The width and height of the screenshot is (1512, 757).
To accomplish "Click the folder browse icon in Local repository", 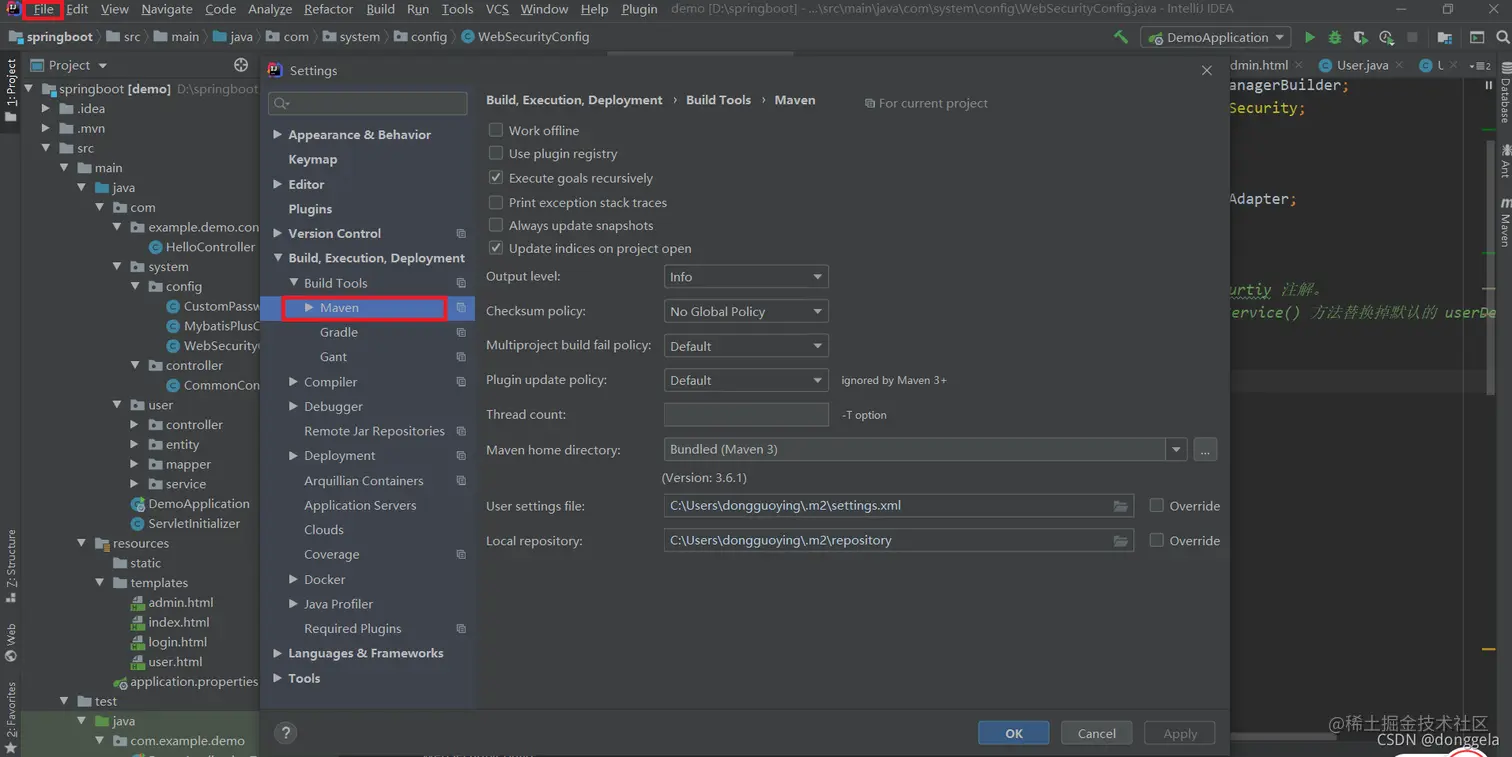I will pyautogui.click(x=1120, y=541).
